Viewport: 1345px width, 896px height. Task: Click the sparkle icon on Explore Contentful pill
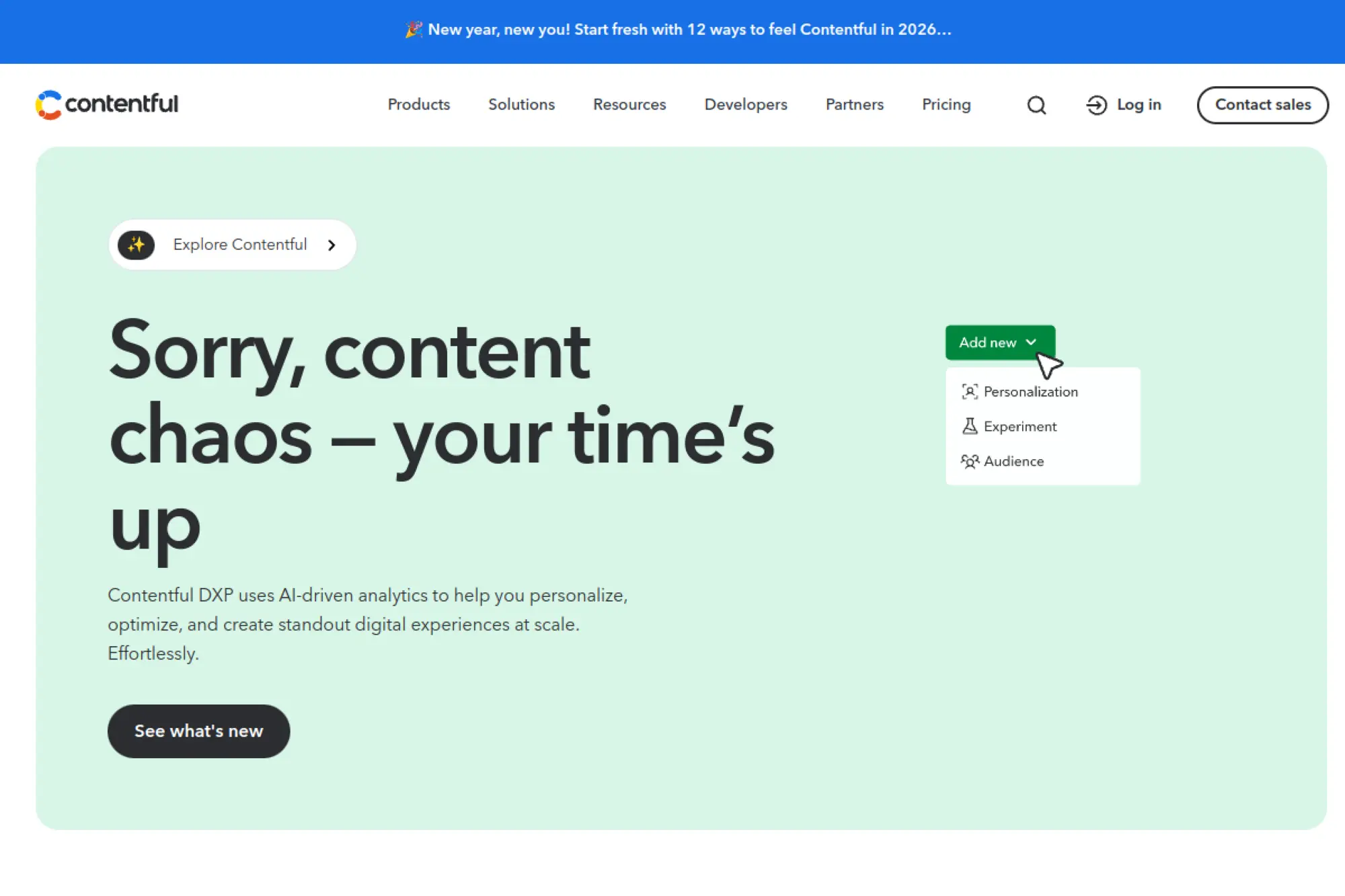coord(136,245)
